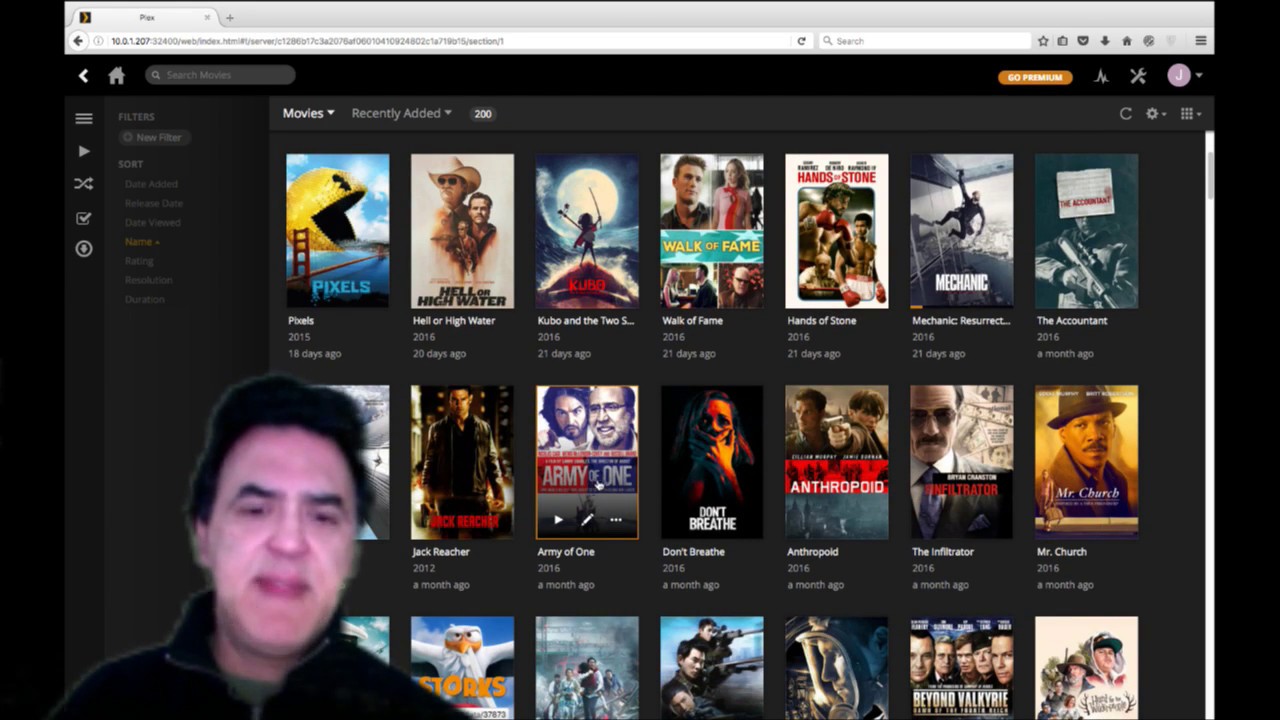Open a new browser tab with plus
The width and height of the screenshot is (1280, 720).
tap(230, 17)
